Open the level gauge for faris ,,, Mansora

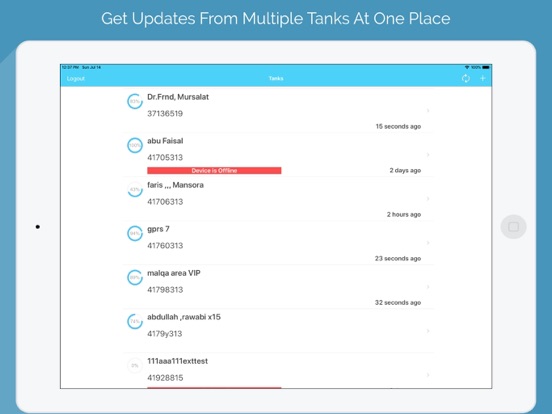click(x=135, y=189)
